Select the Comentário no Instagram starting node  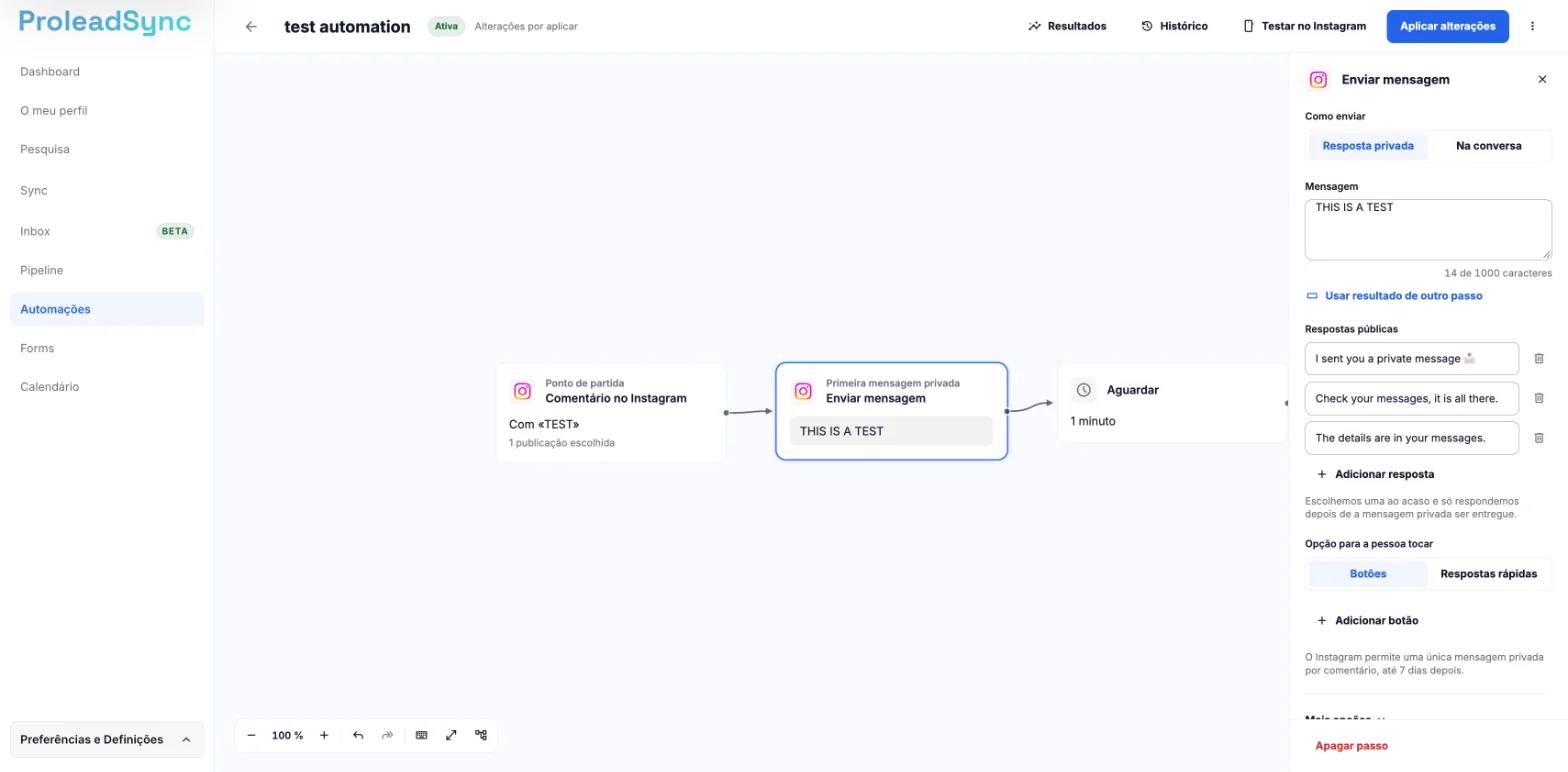pyautogui.click(x=611, y=412)
